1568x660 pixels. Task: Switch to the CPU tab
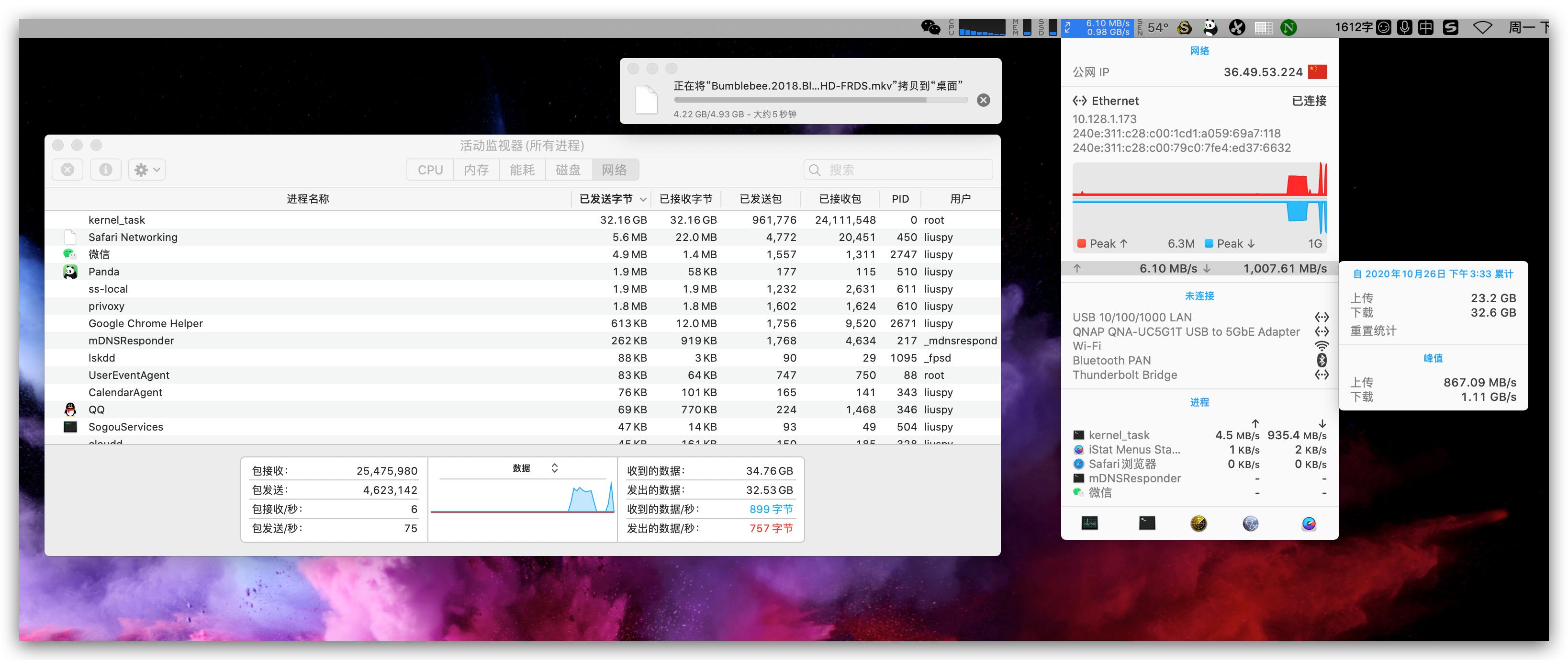tap(430, 170)
